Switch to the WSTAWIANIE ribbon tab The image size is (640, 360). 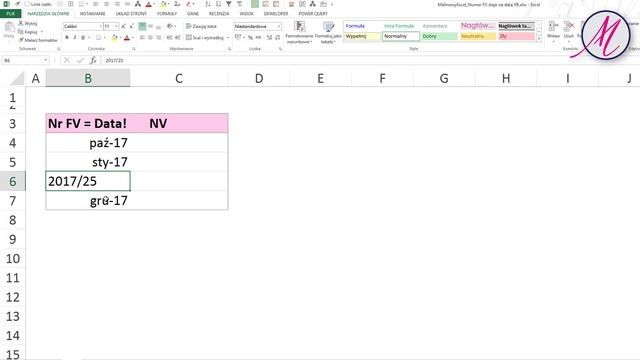point(92,13)
